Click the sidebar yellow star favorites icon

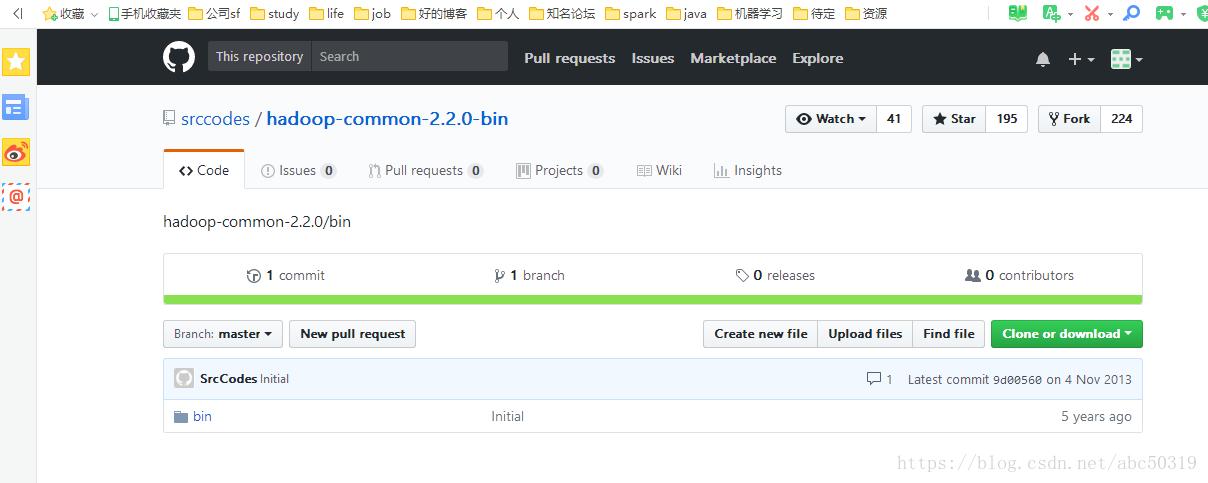[16, 63]
